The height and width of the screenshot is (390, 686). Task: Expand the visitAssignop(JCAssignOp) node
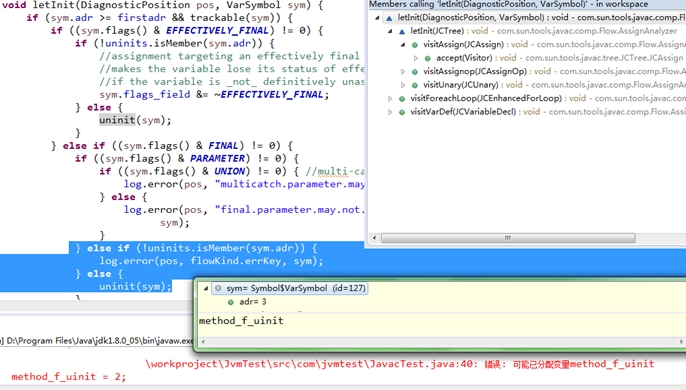pos(403,72)
